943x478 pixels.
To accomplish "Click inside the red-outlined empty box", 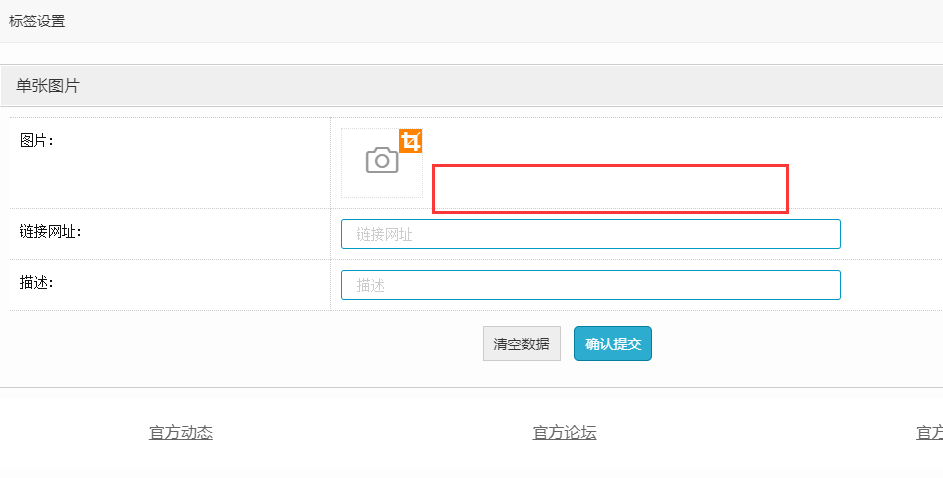I will click(x=610, y=189).
